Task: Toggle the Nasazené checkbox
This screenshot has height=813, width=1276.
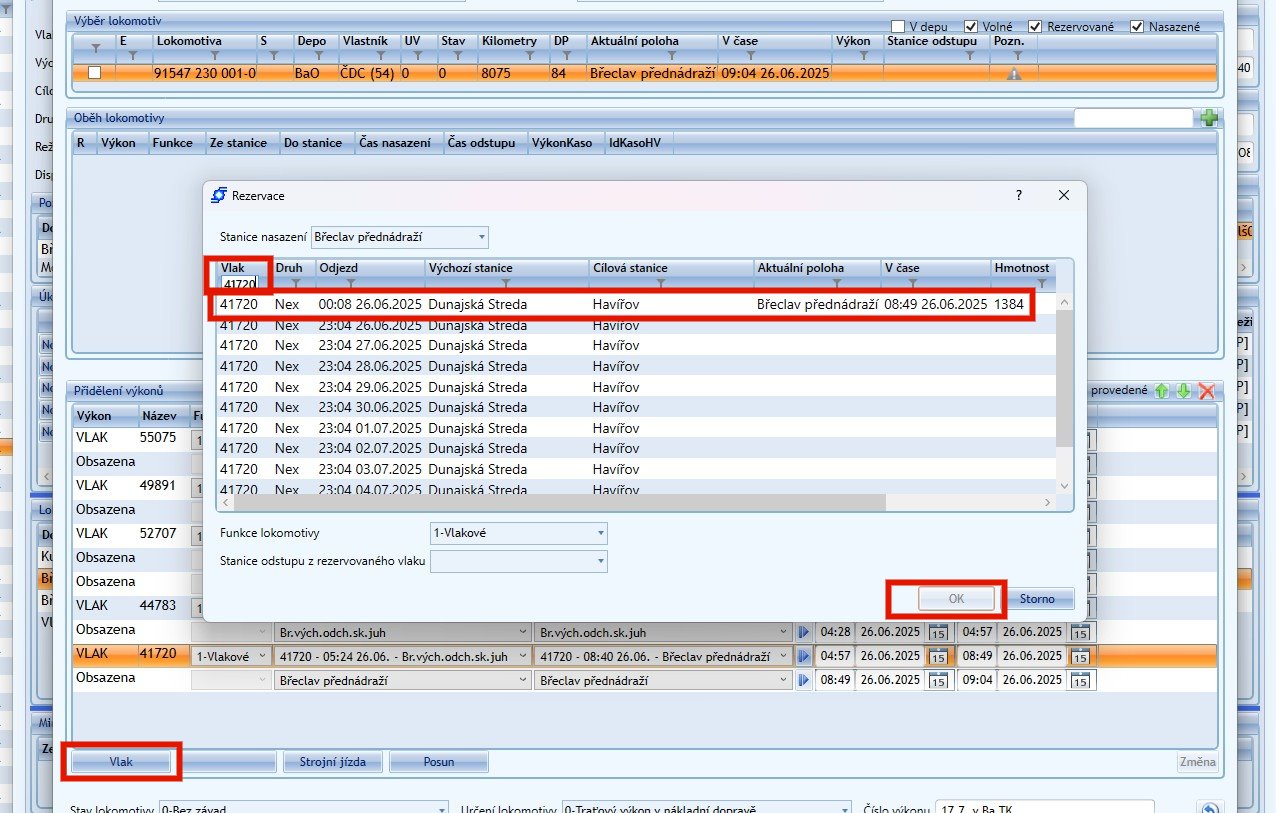Action: (x=1136, y=26)
